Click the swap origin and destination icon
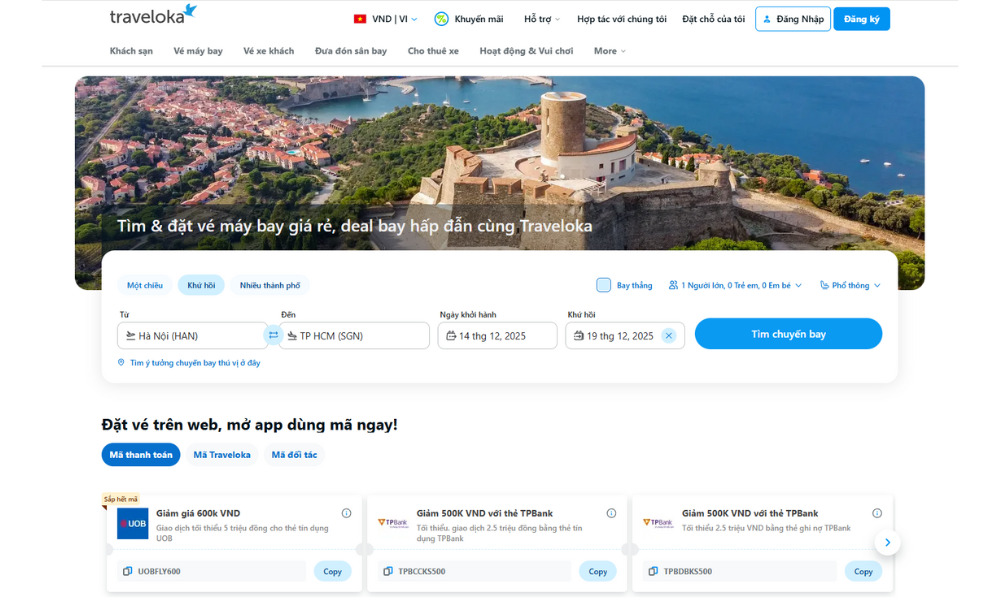1000x600 pixels. tap(274, 335)
